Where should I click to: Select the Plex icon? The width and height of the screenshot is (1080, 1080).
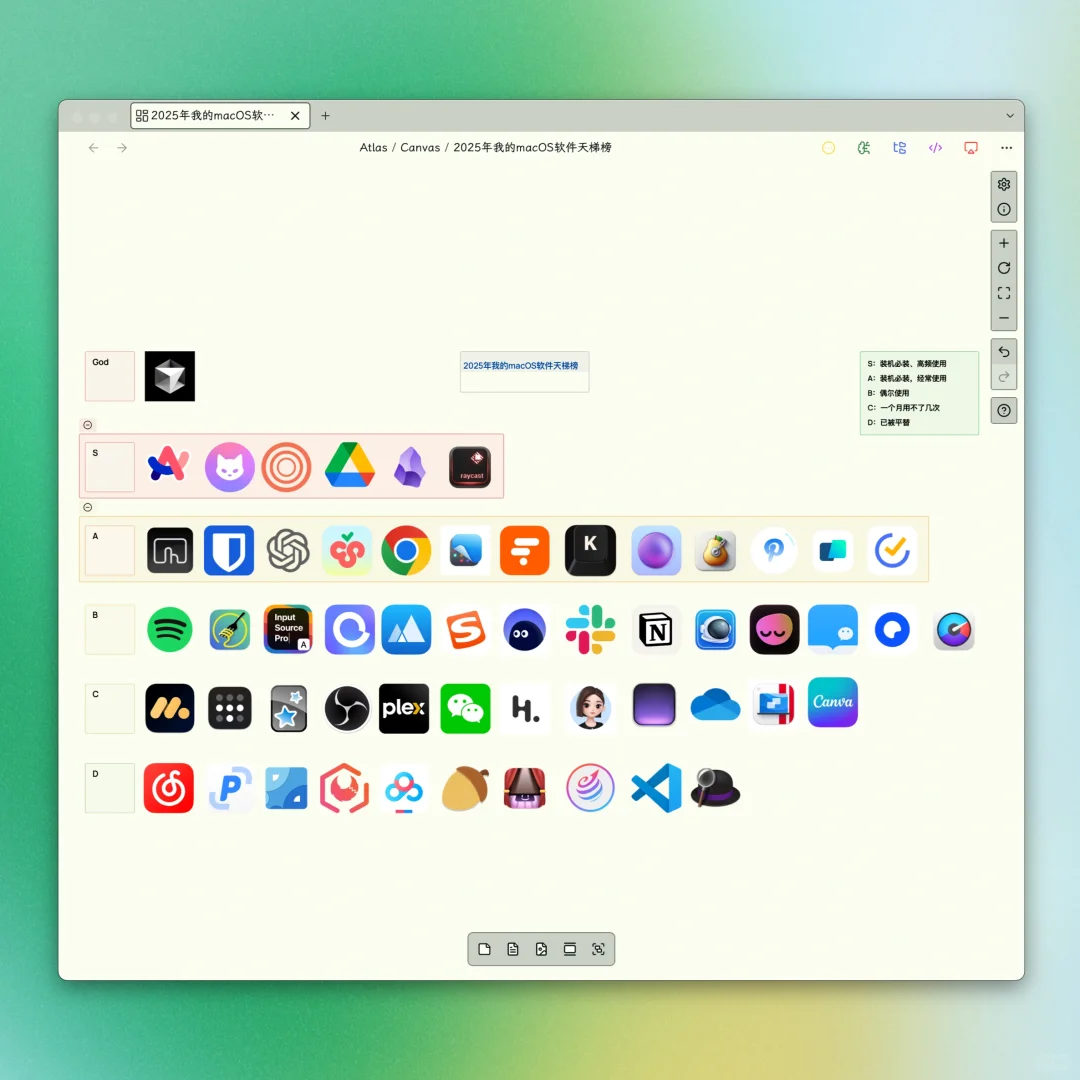tap(404, 708)
